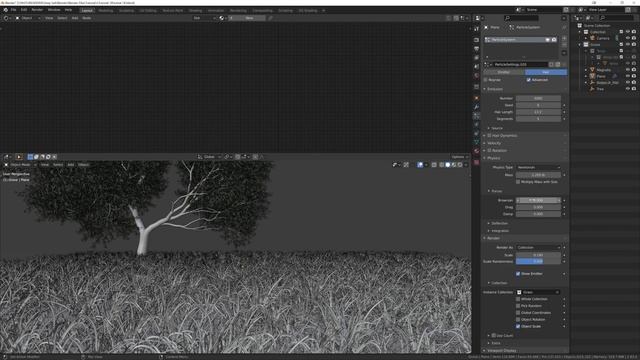
Task: Open node editor Node menu
Action: [x=87, y=18]
